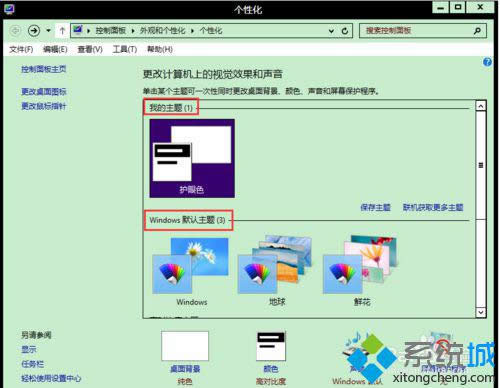Image resolution: width=500 pixels, height=388 pixels.
Task: Select 控制面板 in the address breadcrumb
Action: [110, 31]
